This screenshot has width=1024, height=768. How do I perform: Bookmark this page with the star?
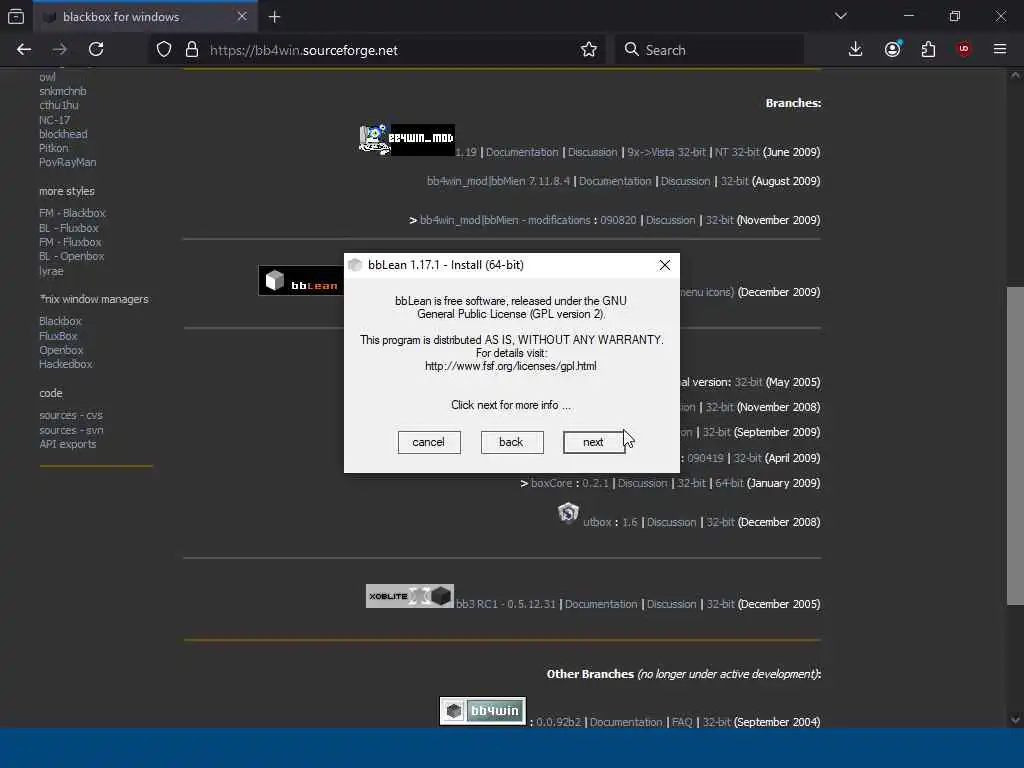click(x=588, y=50)
